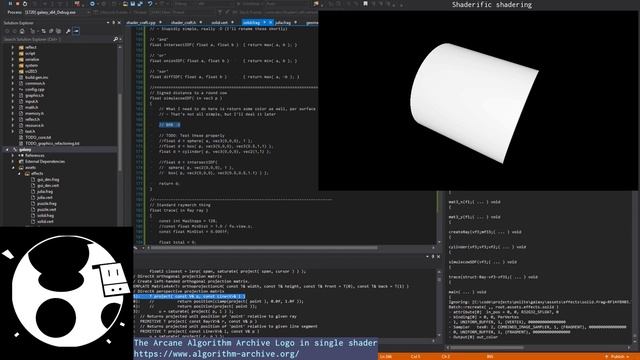Expand the script folder
640x360 pixels.
point(13,53)
